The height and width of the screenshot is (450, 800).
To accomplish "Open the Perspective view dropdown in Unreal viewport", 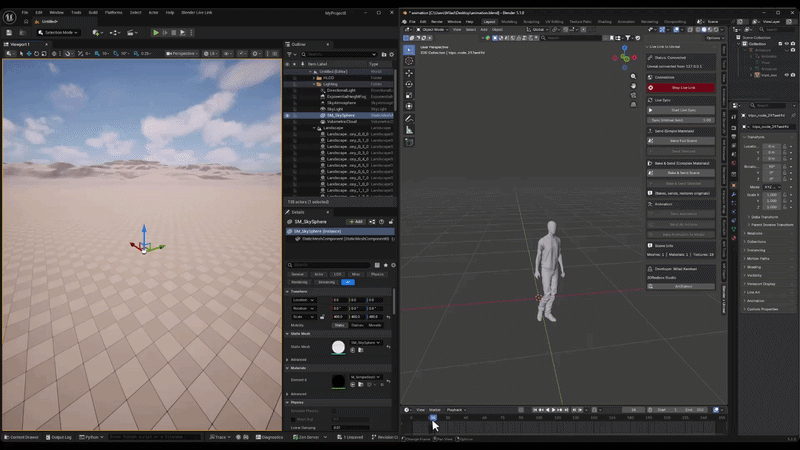I will click(181, 54).
